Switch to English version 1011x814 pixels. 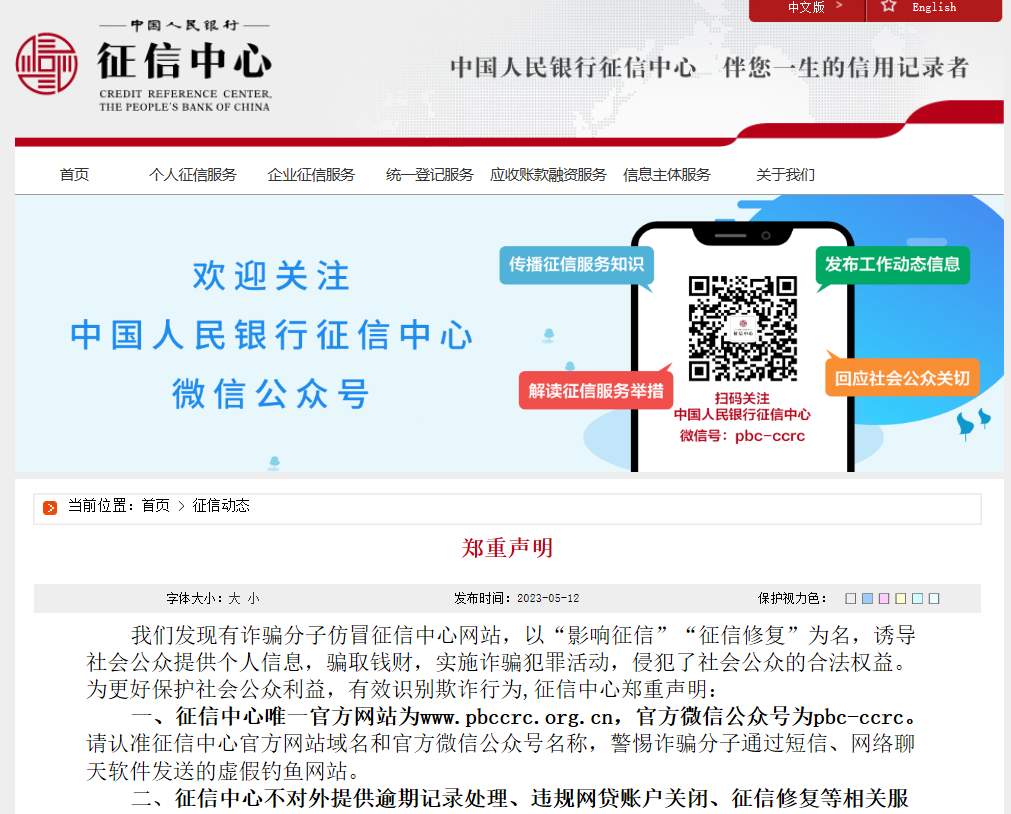tap(934, 7)
